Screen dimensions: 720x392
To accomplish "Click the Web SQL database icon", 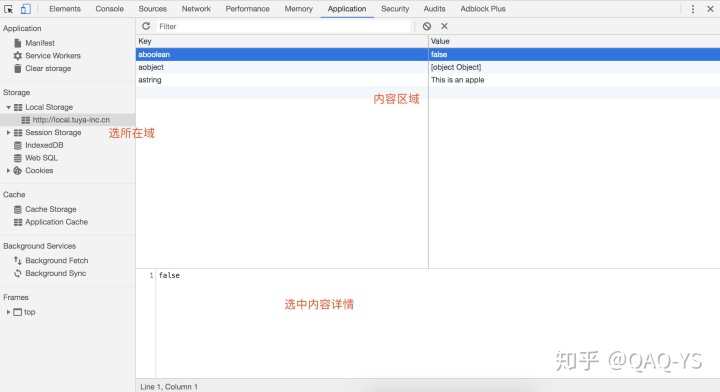I will (x=18, y=158).
